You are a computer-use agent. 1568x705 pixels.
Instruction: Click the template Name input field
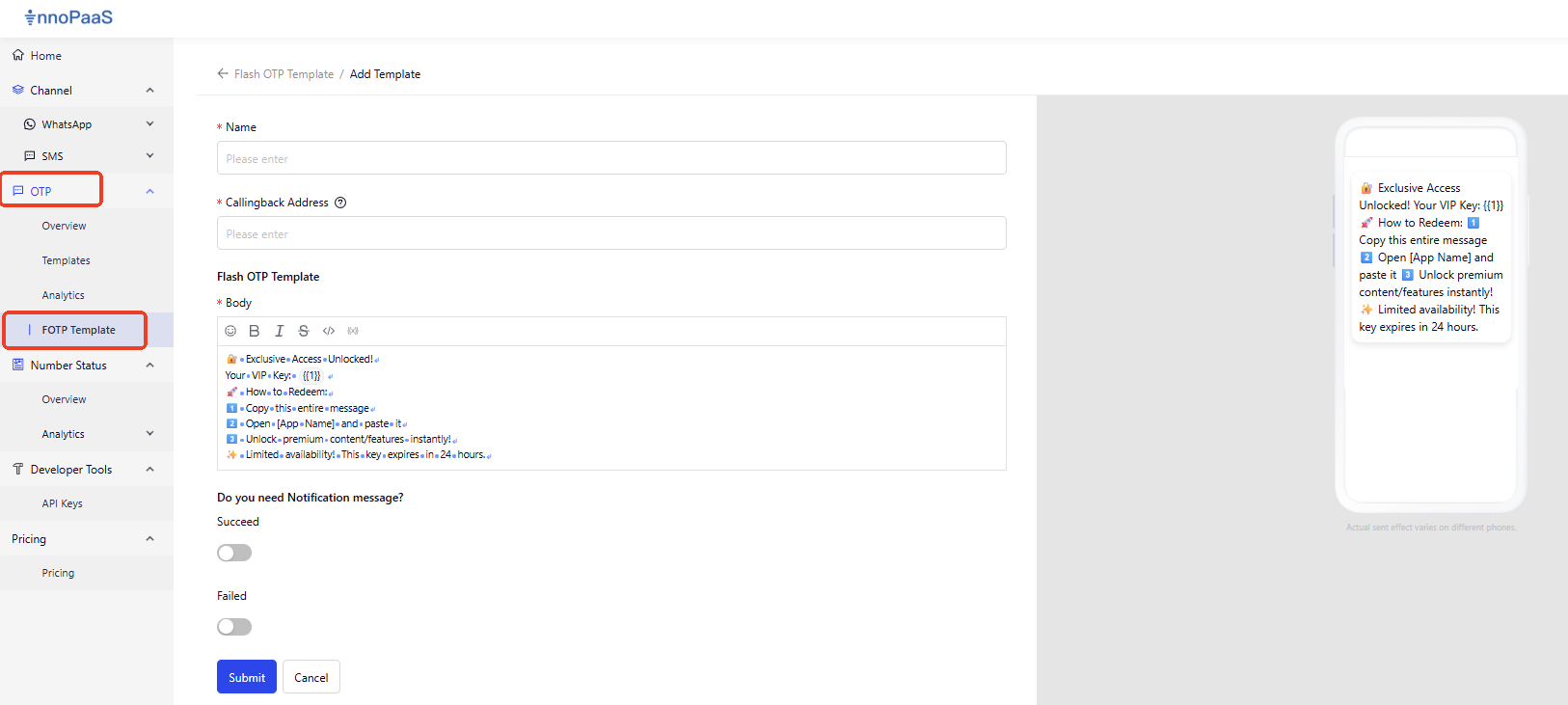[611, 158]
